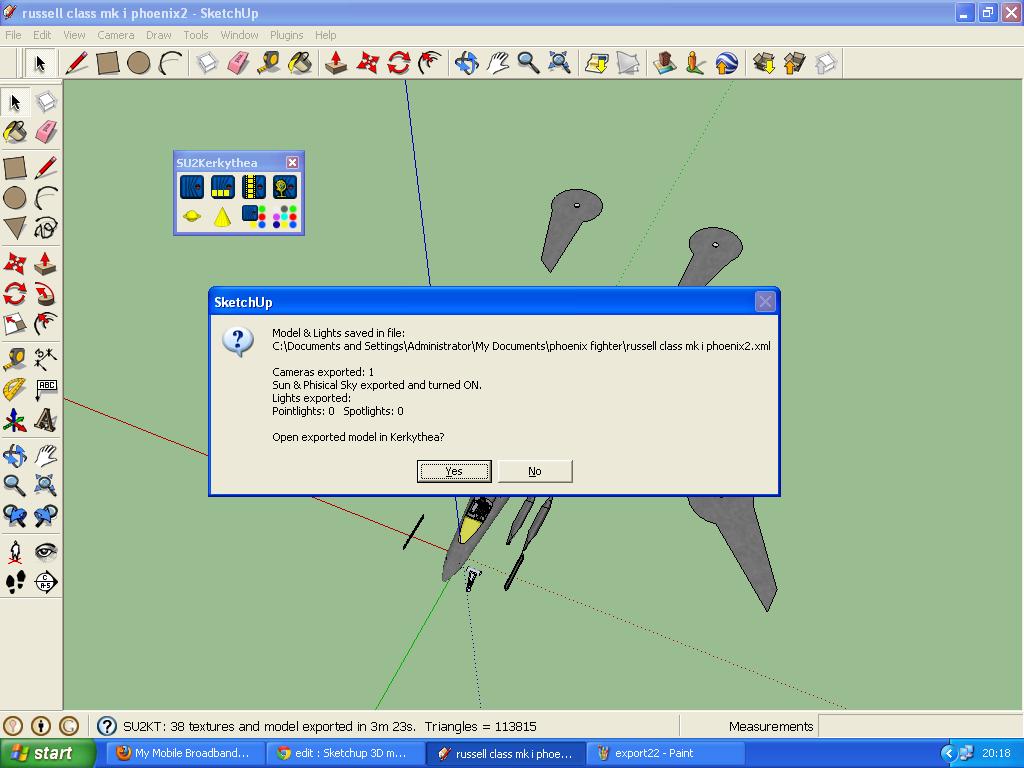Activate the Push/Pull tool in top toolbar
The width and height of the screenshot is (1024, 768).
[x=336, y=63]
